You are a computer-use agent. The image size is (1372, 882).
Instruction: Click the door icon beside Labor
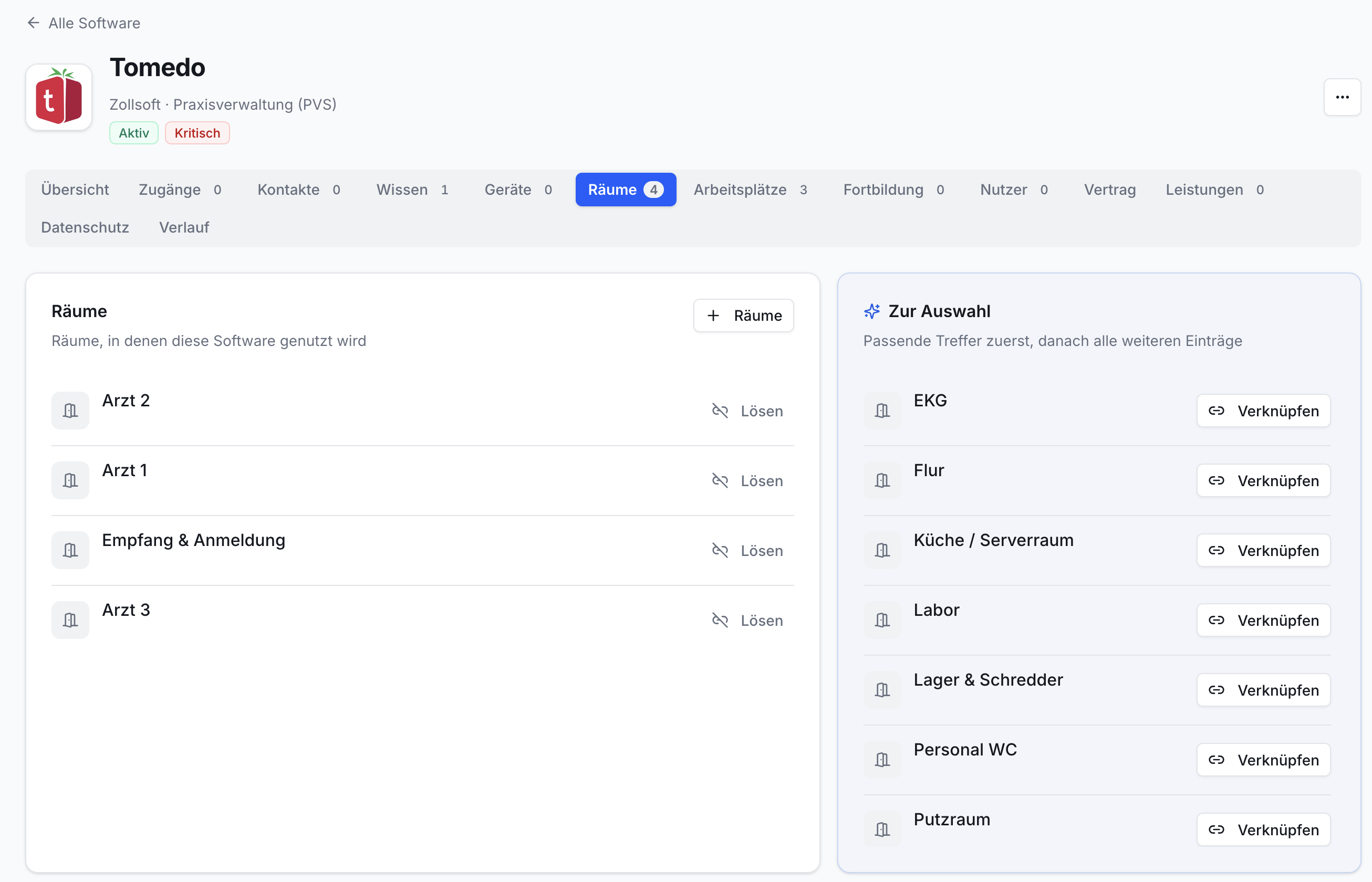882,619
